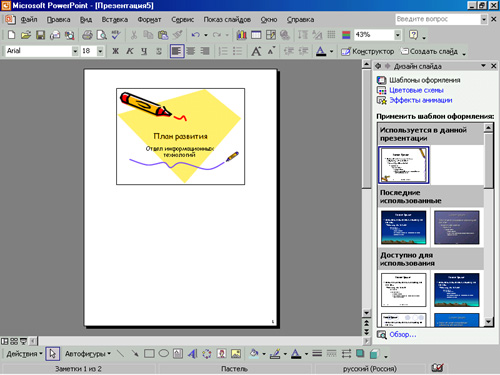Viewport: 500px width, 375px height.
Task: Insert WordArt with the tilted A icon
Action: (x=192, y=354)
